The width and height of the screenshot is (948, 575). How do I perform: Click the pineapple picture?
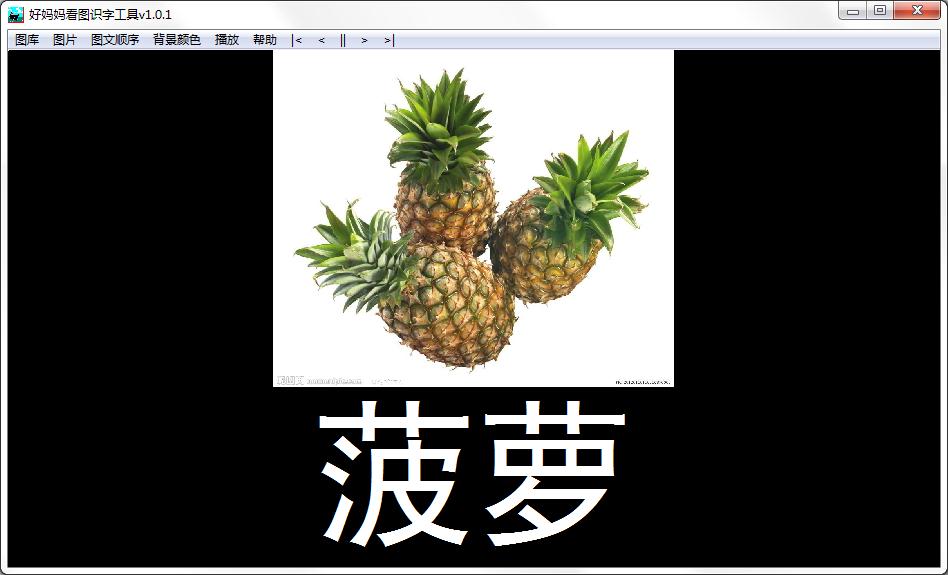click(473, 218)
